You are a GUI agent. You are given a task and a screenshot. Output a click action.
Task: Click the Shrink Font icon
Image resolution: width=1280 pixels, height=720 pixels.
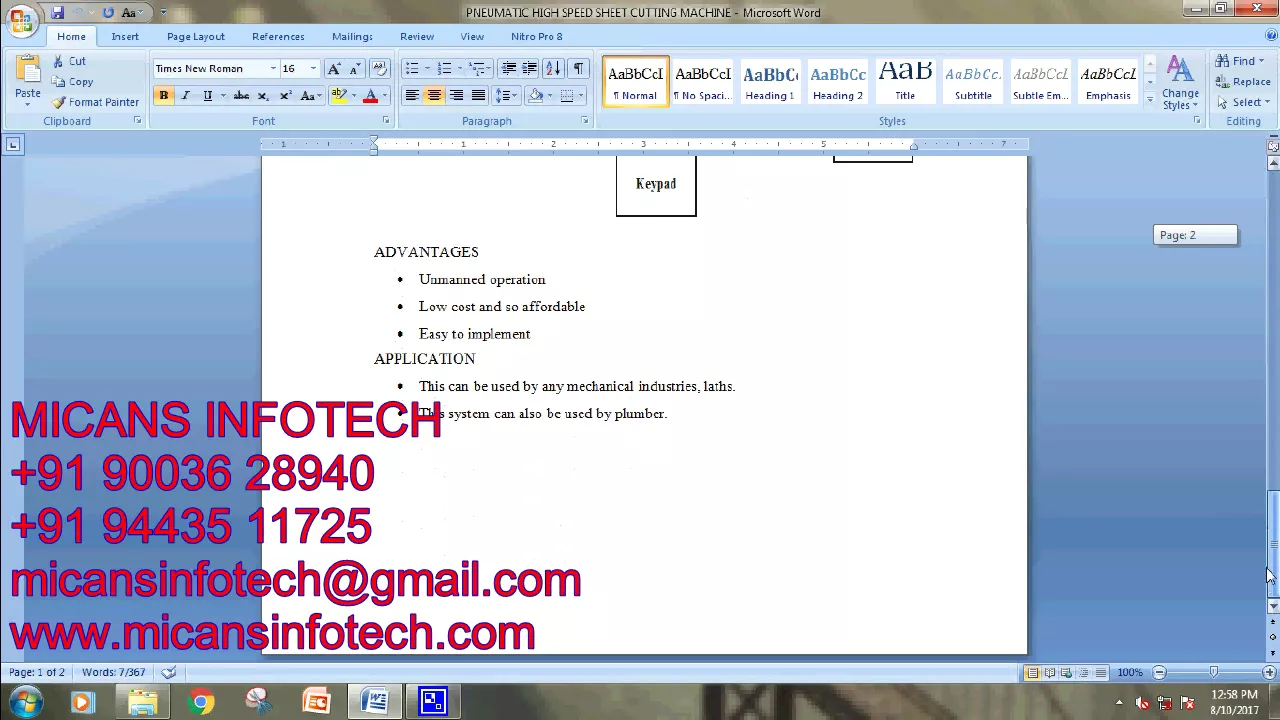pos(354,69)
